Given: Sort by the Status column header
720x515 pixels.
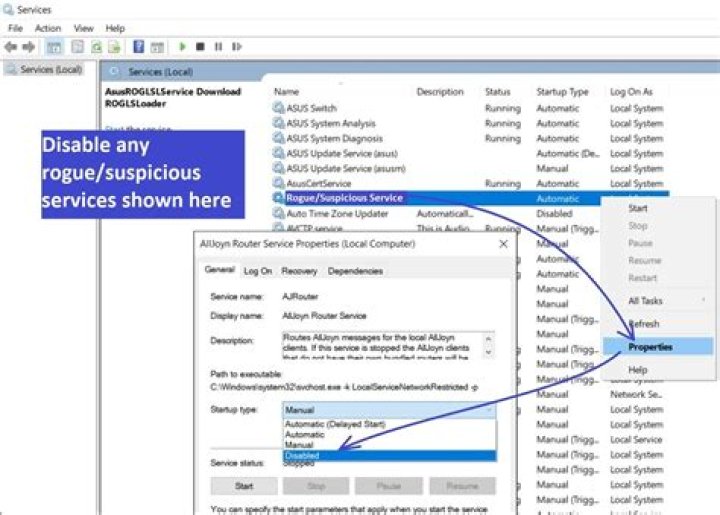Looking at the screenshot, I should [x=498, y=92].
